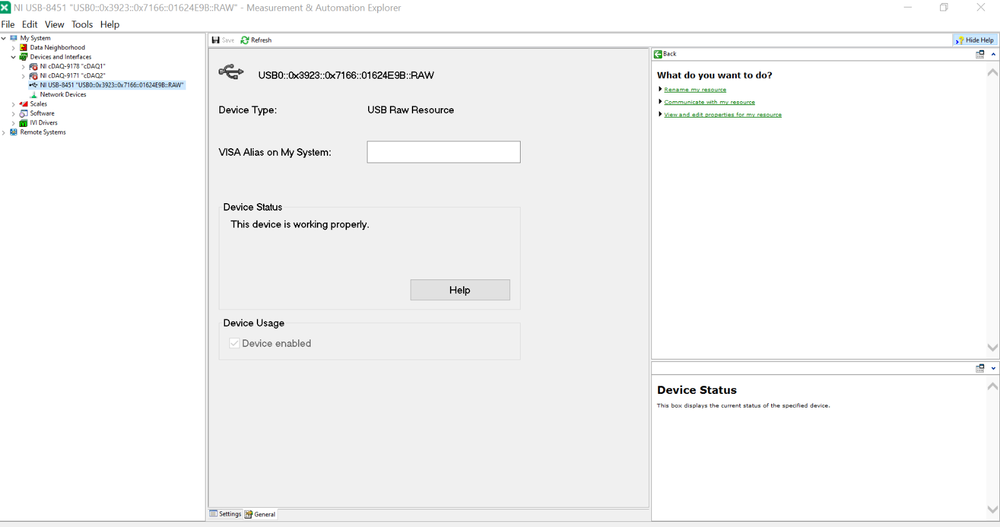Viewport: 1000px width, 527px height.
Task: Open the Tools menu
Action: click(x=82, y=24)
